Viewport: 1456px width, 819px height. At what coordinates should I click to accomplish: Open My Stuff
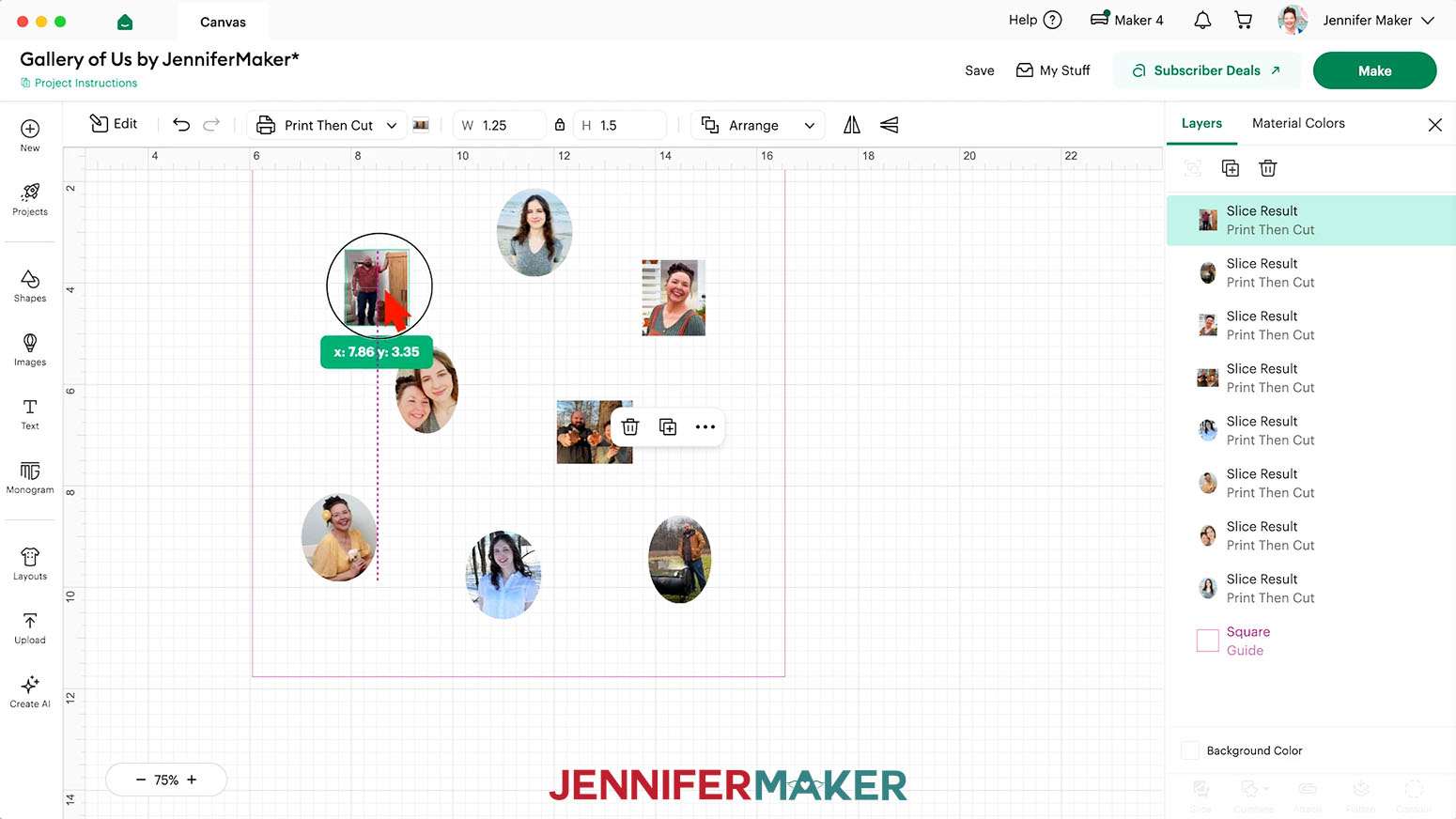[1053, 70]
